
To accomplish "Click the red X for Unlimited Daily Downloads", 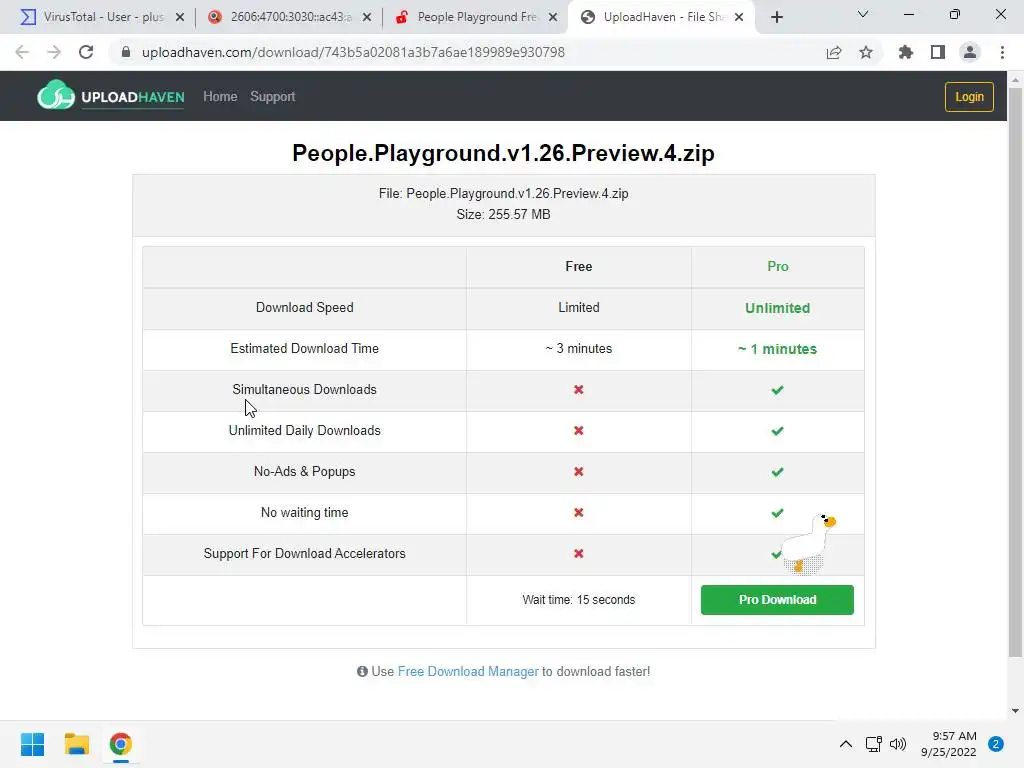I will 579,430.
